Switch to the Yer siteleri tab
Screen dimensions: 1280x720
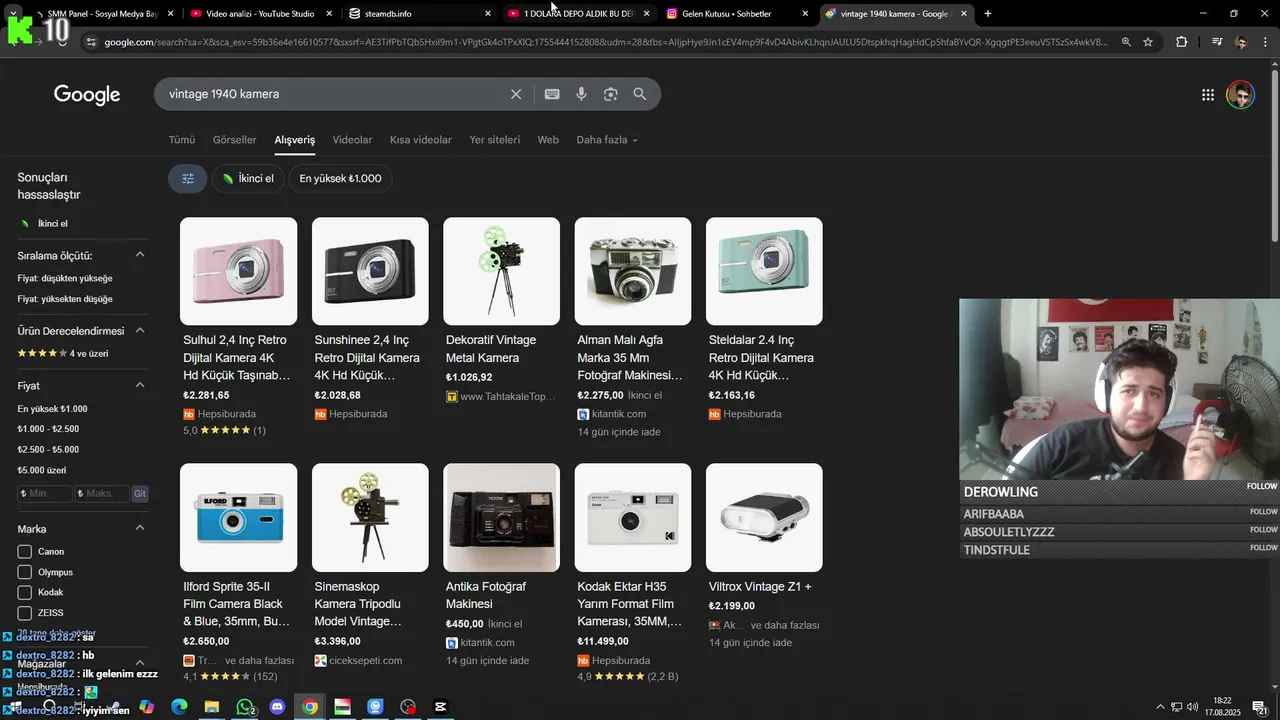point(495,140)
